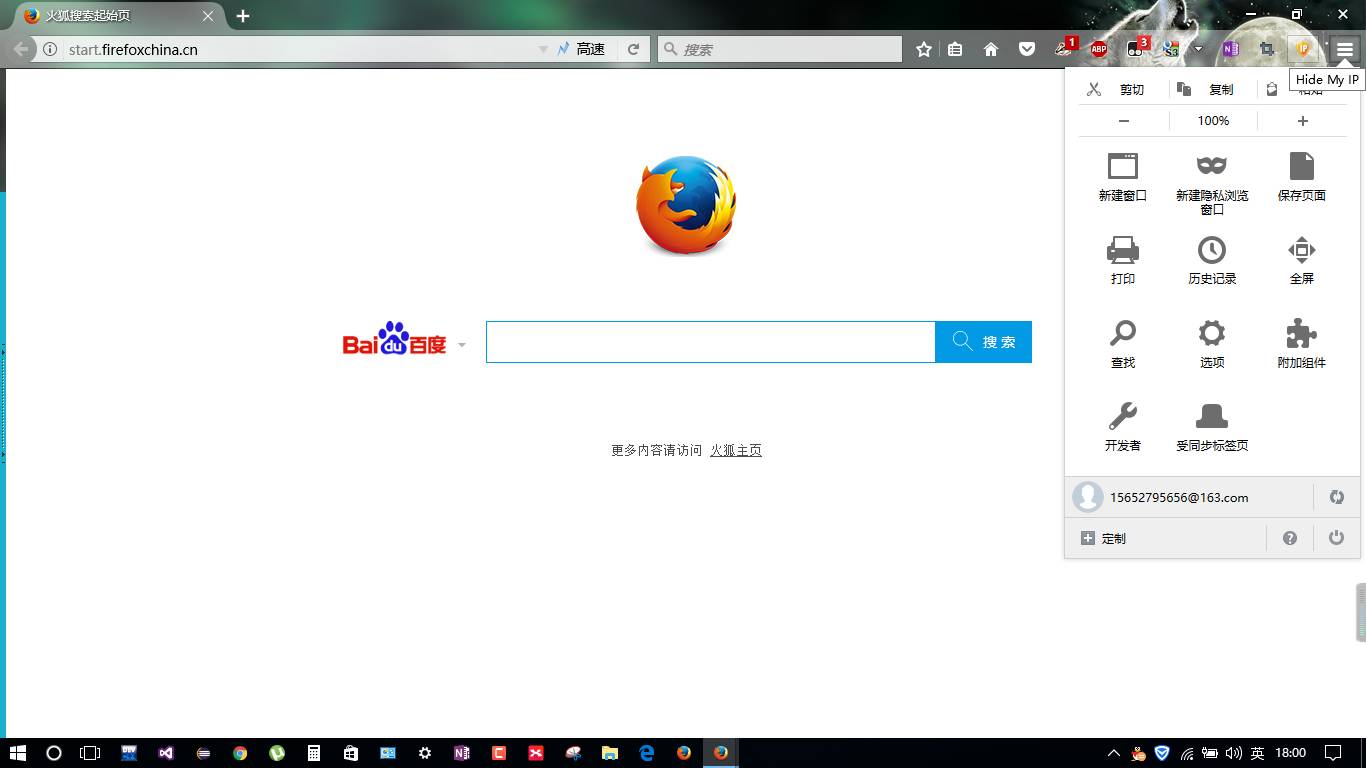Zoom out with the minus button
The width and height of the screenshot is (1366, 768).
pyautogui.click(x=1124, y=121)
